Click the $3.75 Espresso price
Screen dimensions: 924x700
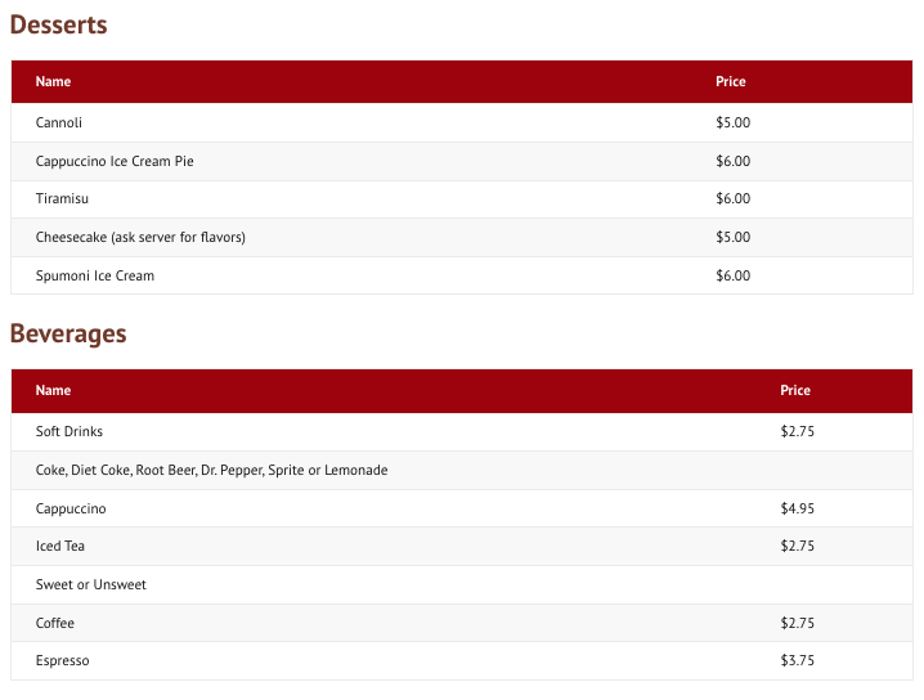click(x=797, y=661)
